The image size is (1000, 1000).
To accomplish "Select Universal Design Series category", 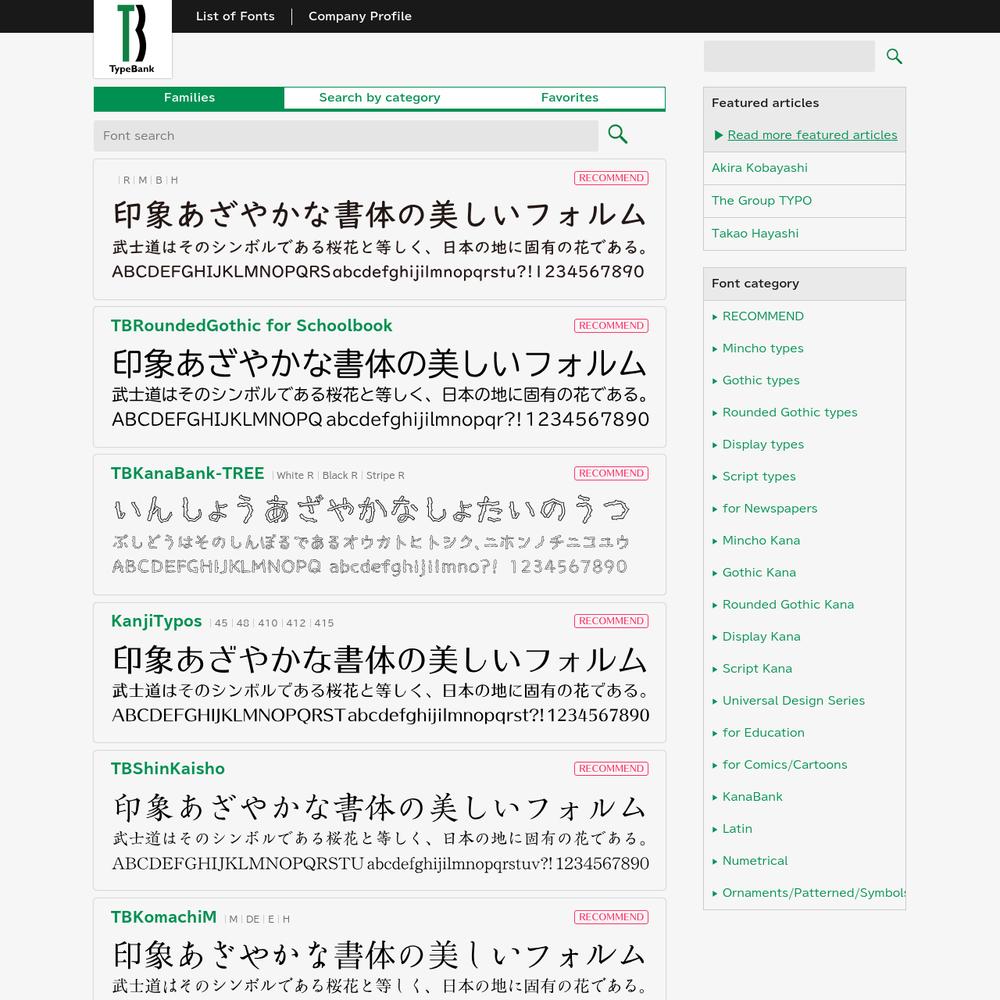I will coord(793,700).
